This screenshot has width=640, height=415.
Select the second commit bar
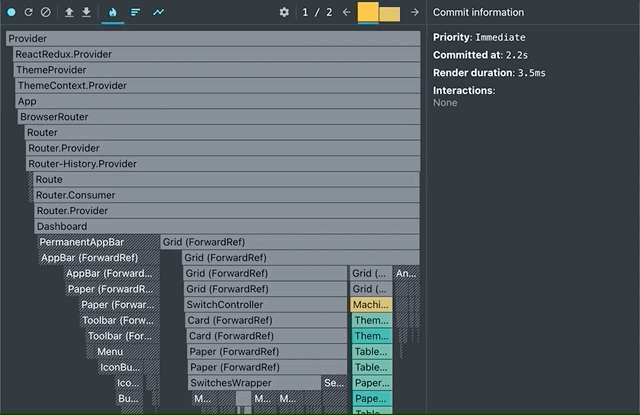(x=389, y=14)
